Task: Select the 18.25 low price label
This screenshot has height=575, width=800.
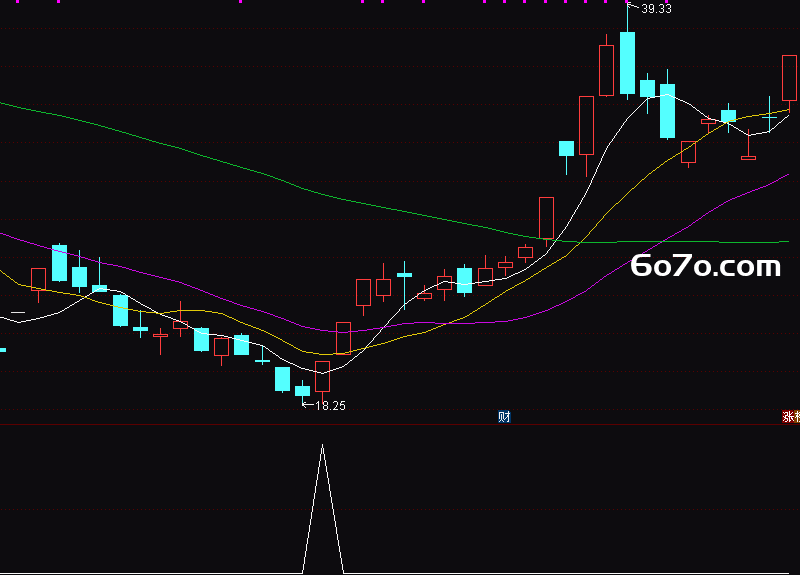Action: tap(330, 406)
